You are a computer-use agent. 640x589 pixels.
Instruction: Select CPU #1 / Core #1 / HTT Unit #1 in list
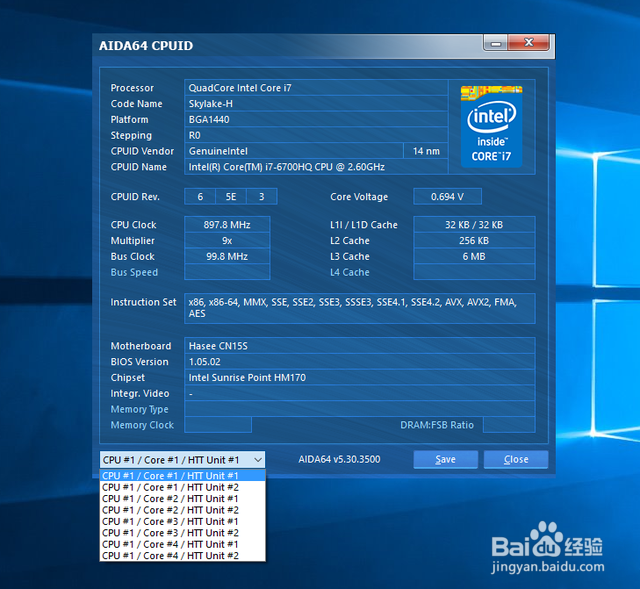(x=182, y=476)
